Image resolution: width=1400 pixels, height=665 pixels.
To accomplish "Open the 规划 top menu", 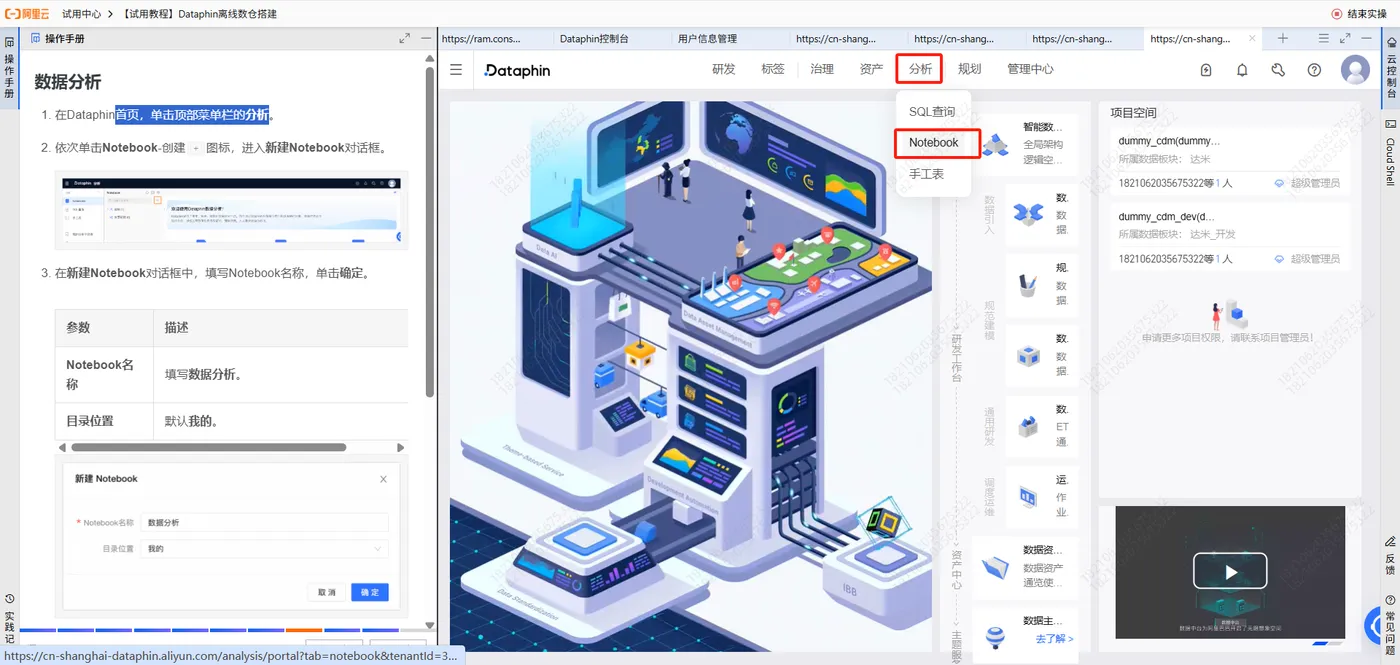I will click(x=969, y=70).
